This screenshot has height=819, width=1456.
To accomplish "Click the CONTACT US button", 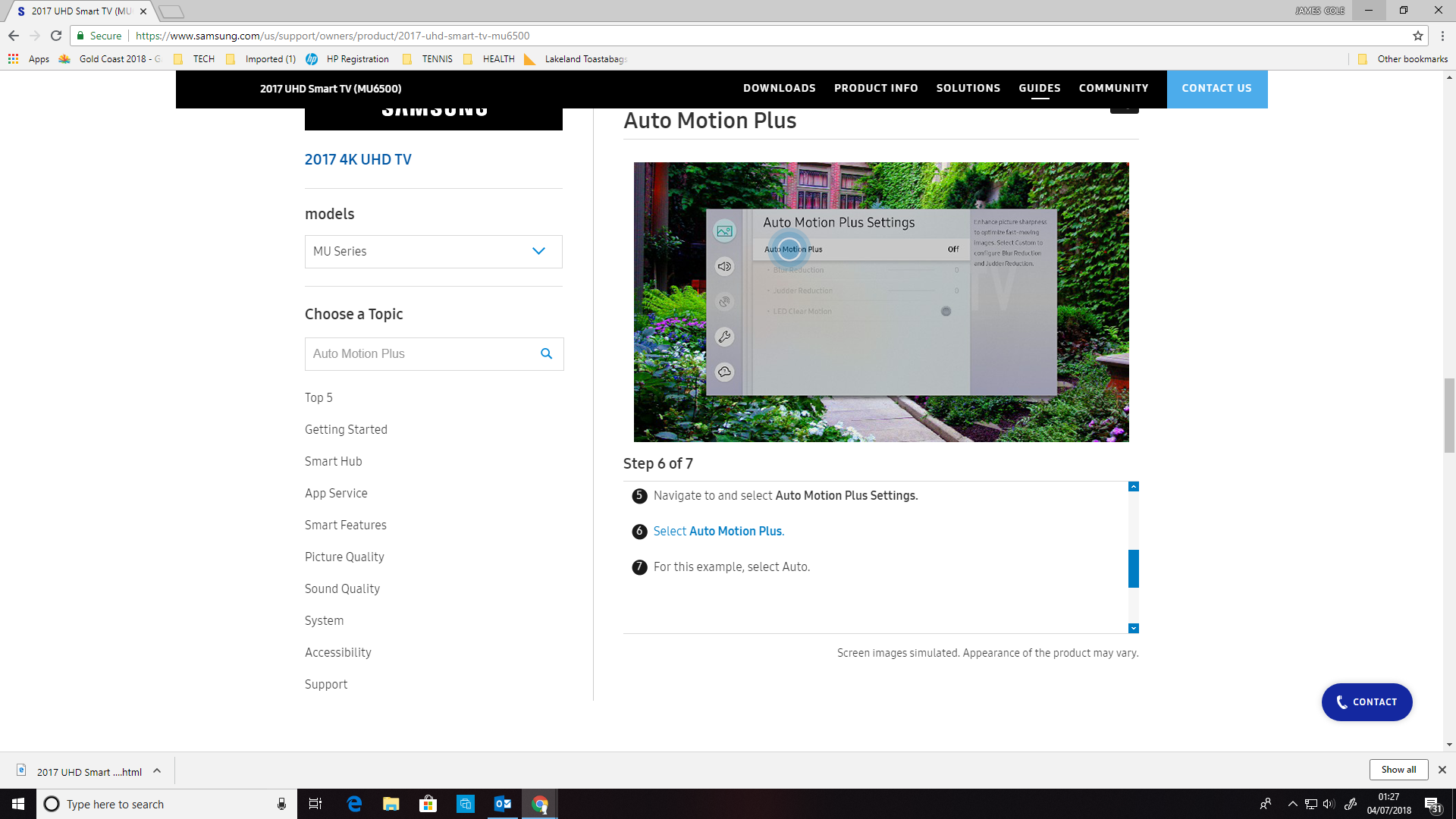I will tap(1216, 89).
